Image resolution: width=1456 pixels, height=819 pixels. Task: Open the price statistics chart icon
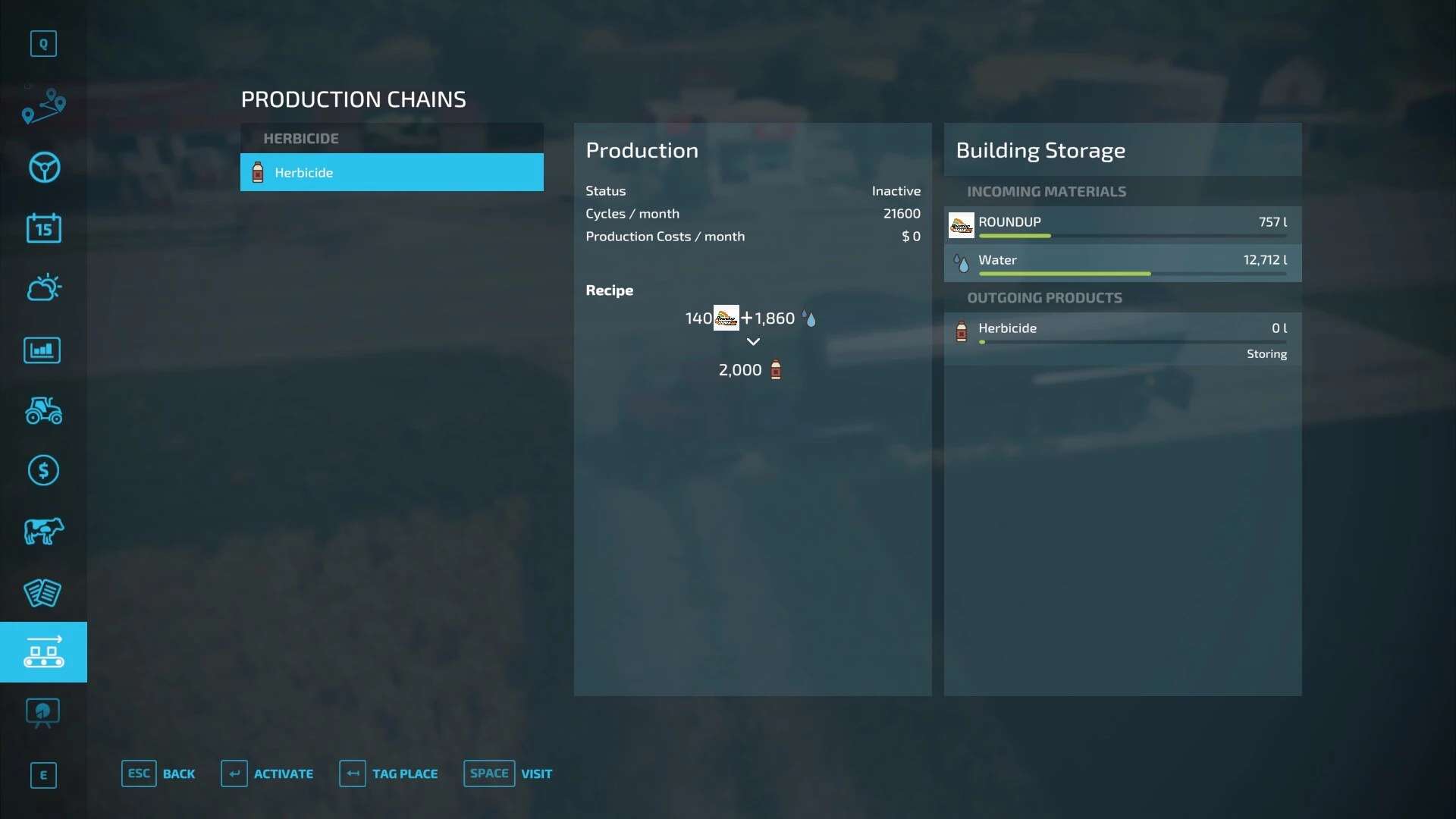[x=43, y=350]
